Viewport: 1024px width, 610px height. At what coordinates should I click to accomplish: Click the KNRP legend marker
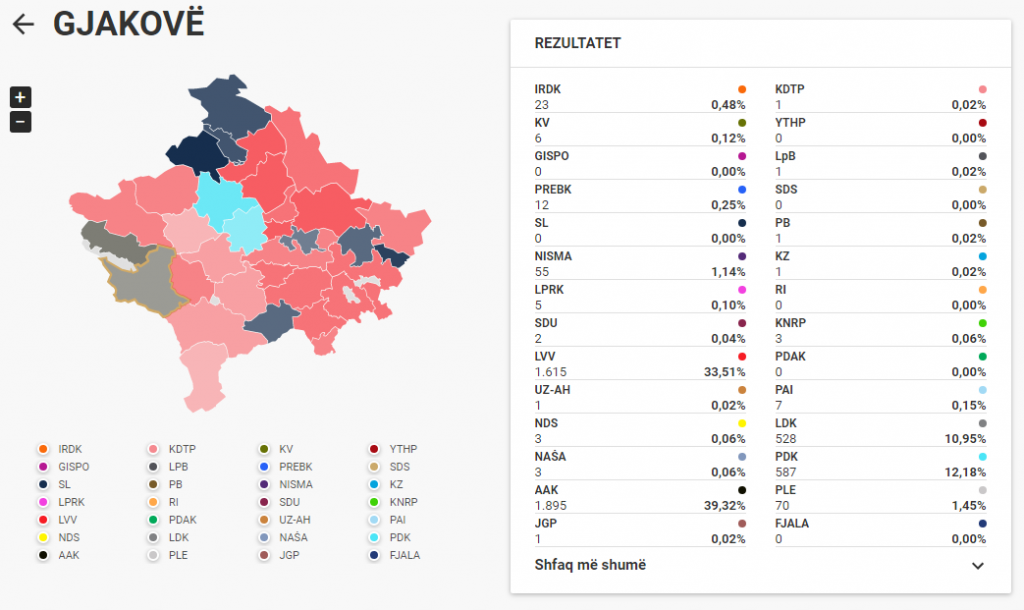[x=373, y=502]
